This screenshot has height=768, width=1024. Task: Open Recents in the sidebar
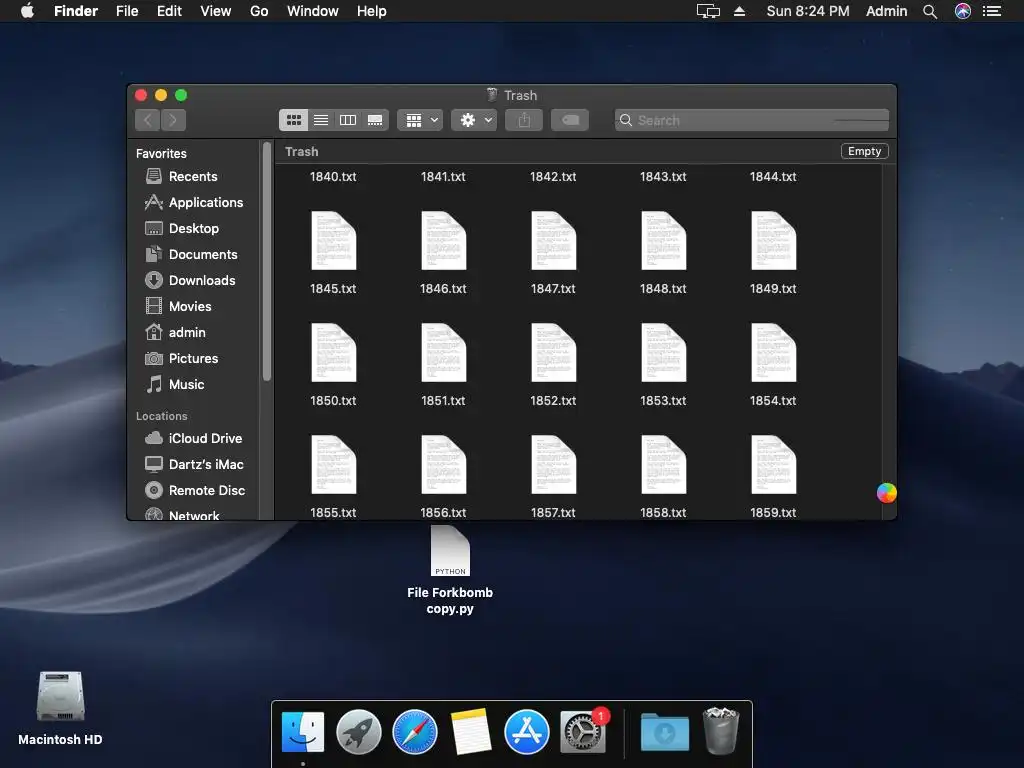coord(193,176)
